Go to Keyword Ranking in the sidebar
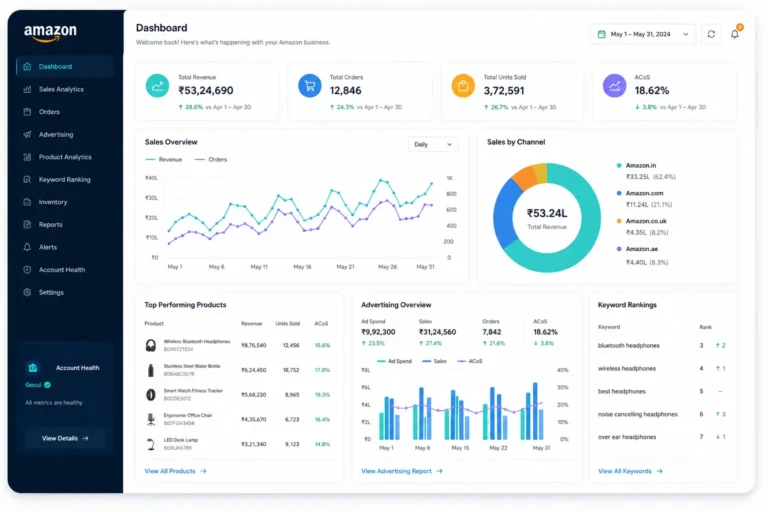This screenshot has width=768, height=512. [x=65, y=179]
